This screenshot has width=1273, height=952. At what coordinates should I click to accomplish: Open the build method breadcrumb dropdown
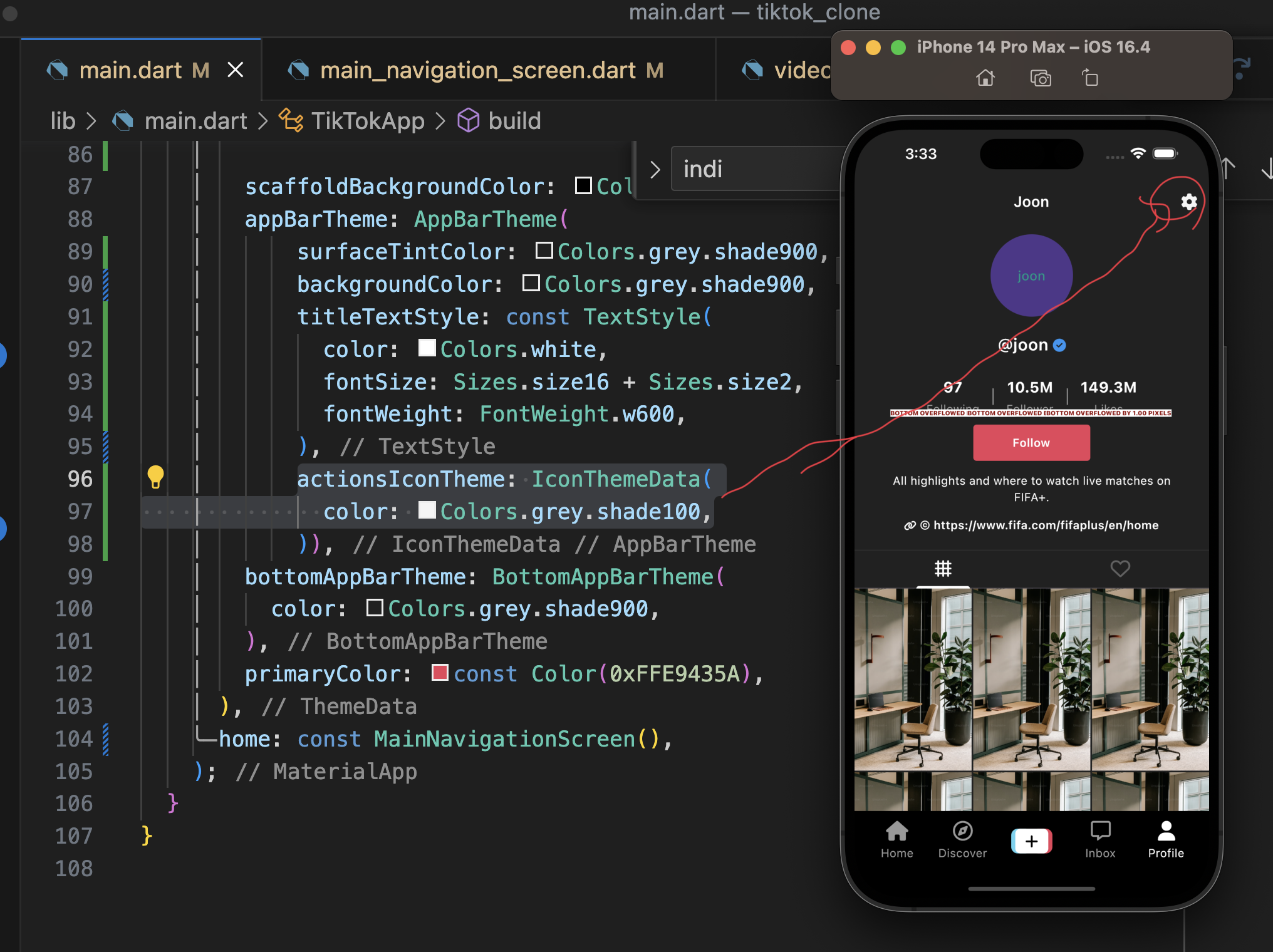[x=514, y=121]
